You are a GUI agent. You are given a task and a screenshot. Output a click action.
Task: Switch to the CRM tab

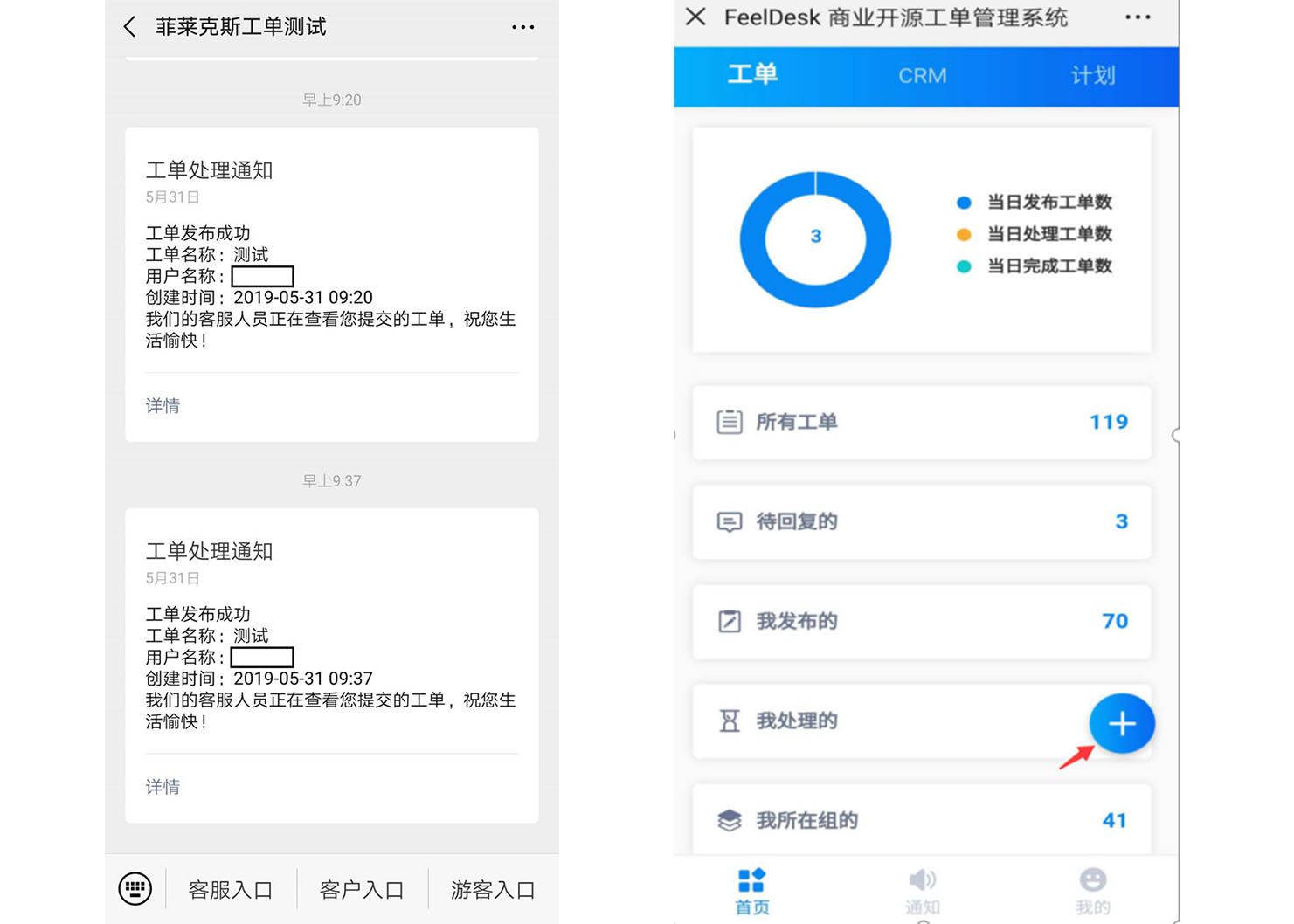pyautogui.click(x=922, y=76)
